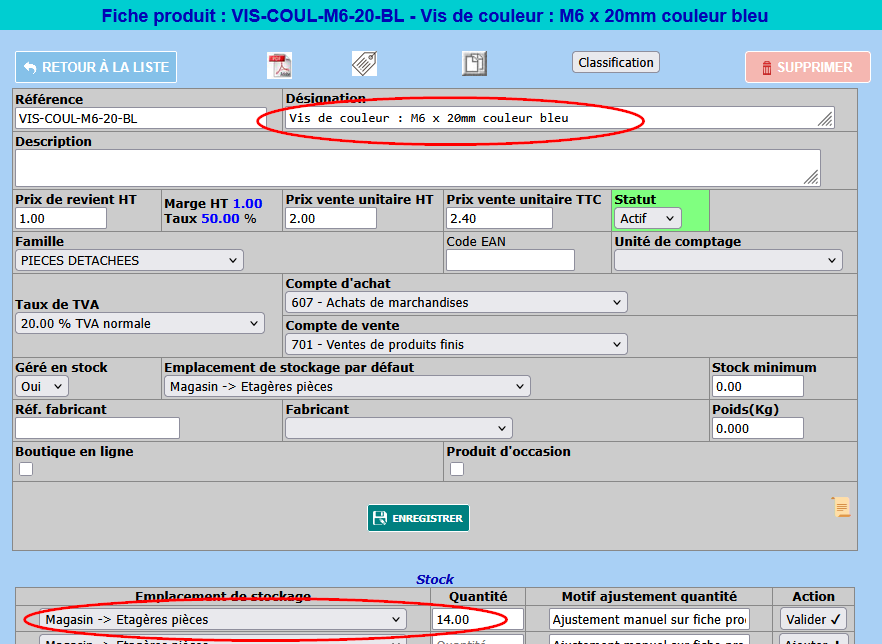This screenshot has height=644, width=882.
Task: Click Valider on the stock row
Action: [x=813, y=619]
